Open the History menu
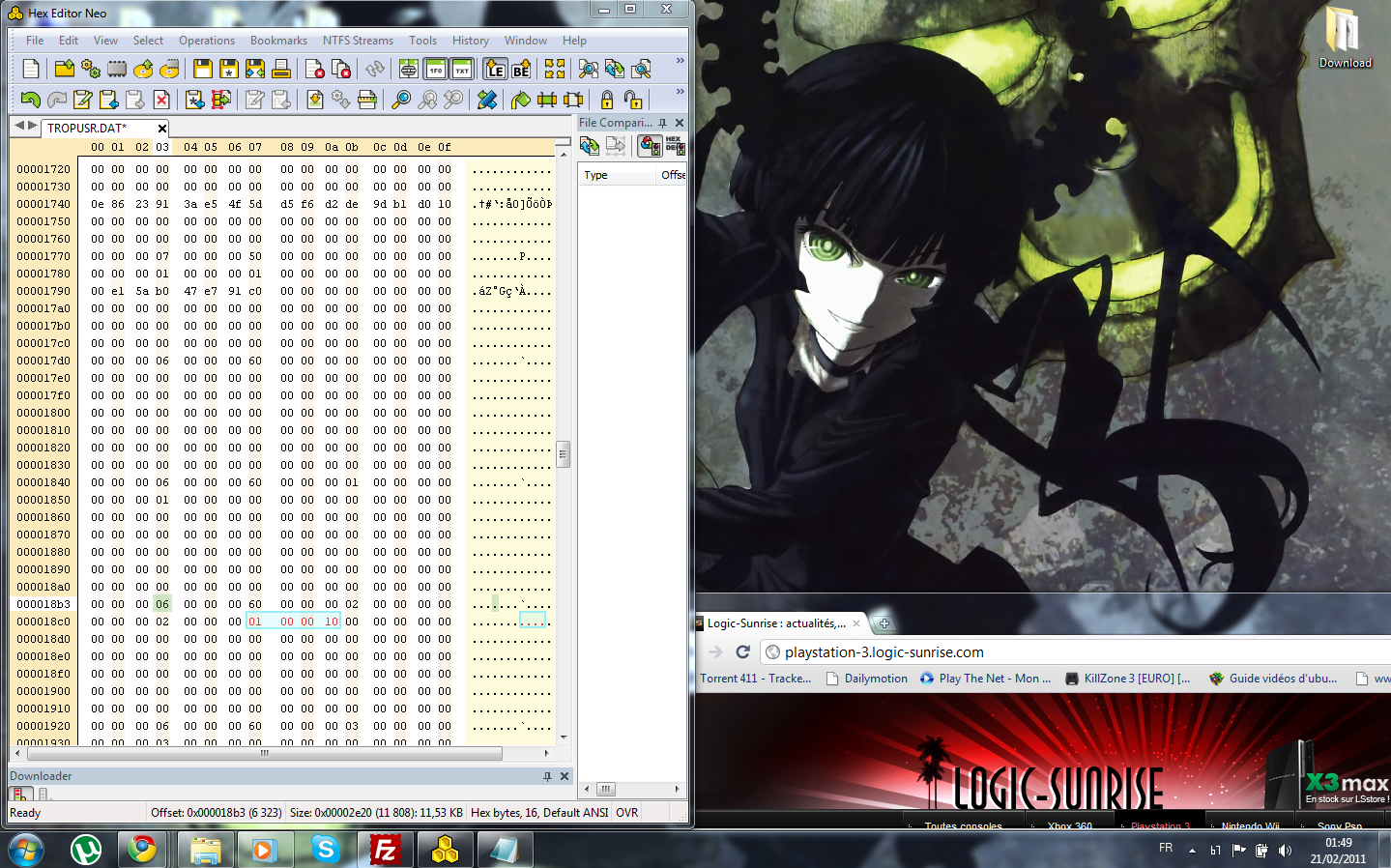Viewport: 1391px width, 868px height. pyautogui.click(x=470, y=41)
